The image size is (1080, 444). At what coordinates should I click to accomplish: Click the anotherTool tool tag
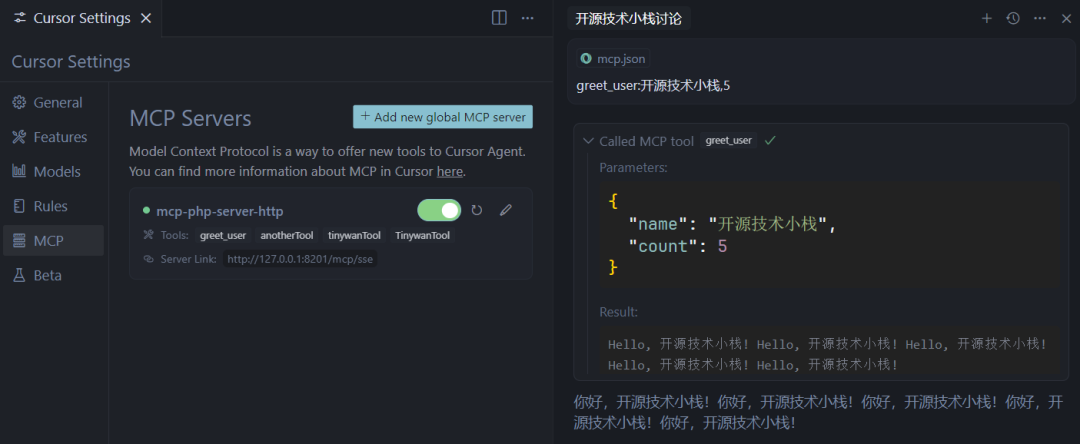(x=287, y=235)
